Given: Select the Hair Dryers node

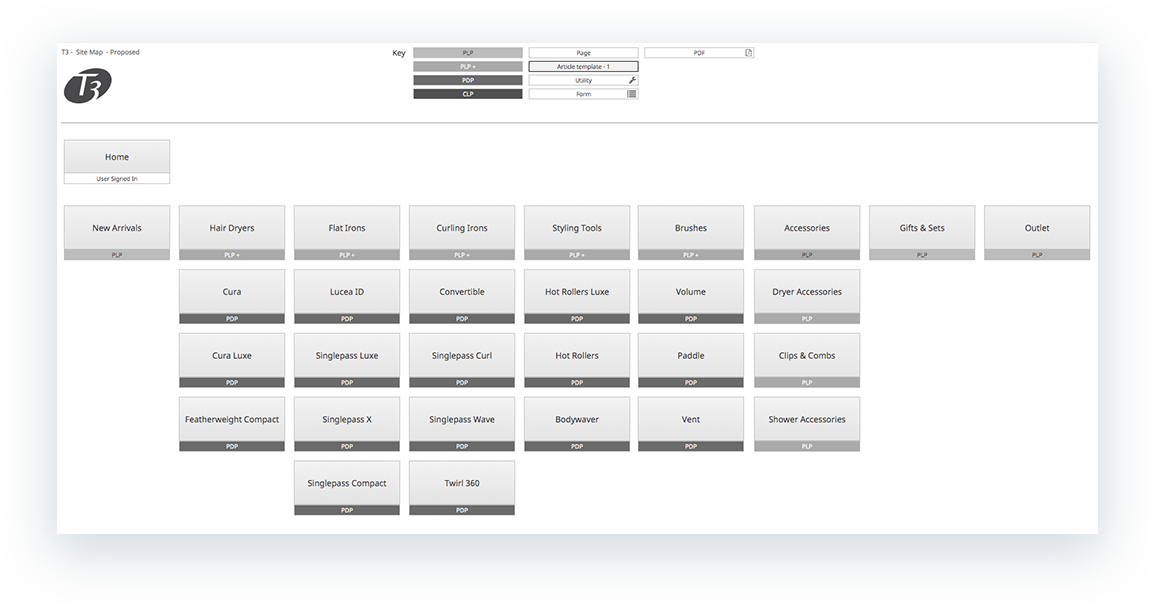Looking at the screenshot, I should click(x=231, y=227).
